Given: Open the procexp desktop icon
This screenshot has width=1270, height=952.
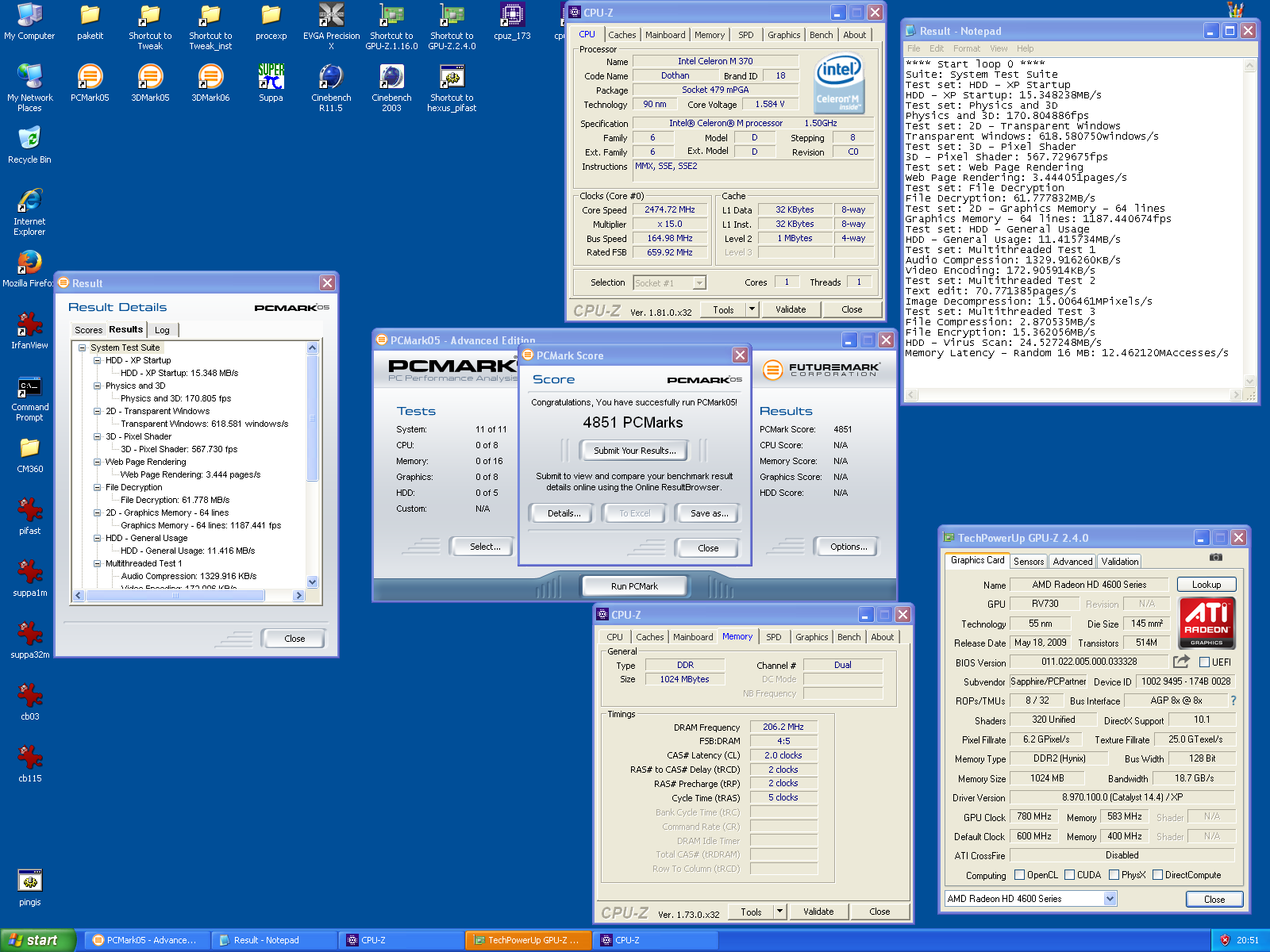Looking at the screenshot, I should (271, 21).
